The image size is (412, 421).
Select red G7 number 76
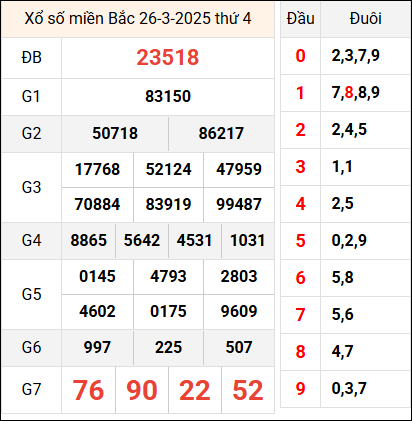(88, 390)
